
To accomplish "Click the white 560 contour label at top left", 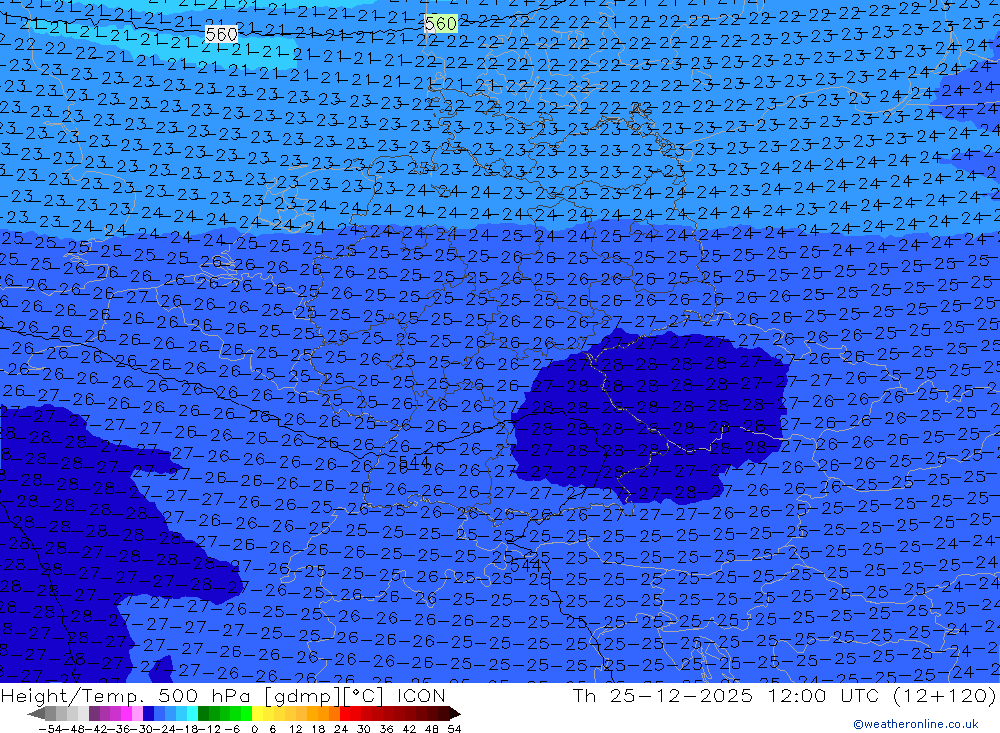I will pyautogui.click(x=221, y=34).
